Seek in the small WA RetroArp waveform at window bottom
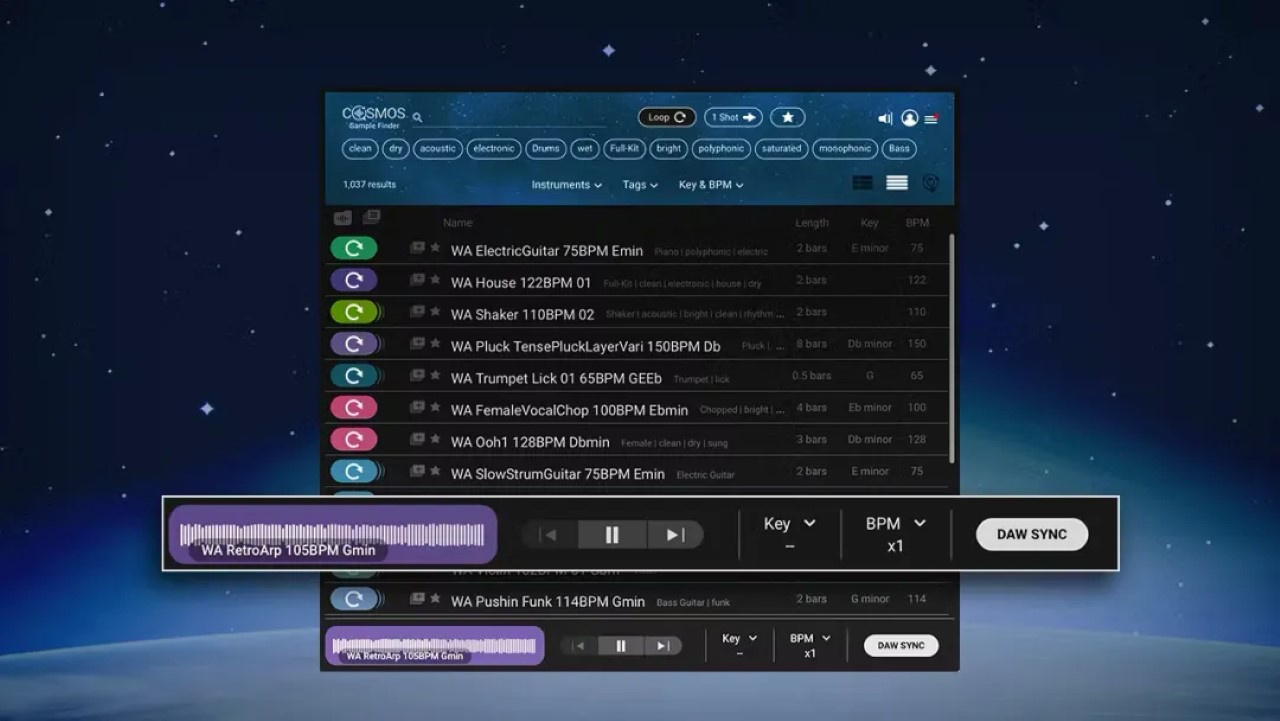1280x721 pixels. [x=435, y=646]
